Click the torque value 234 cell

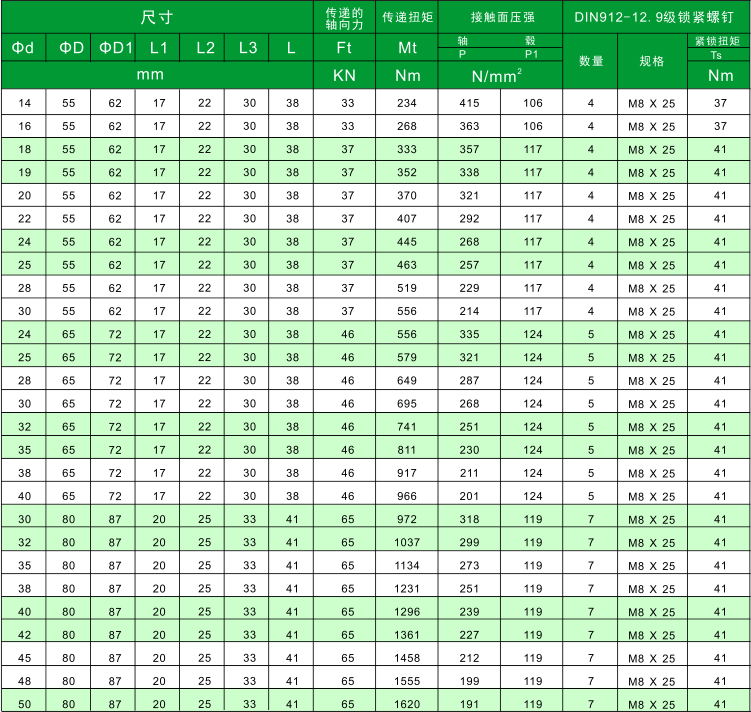pyautogui.click(x=407, y=103)
